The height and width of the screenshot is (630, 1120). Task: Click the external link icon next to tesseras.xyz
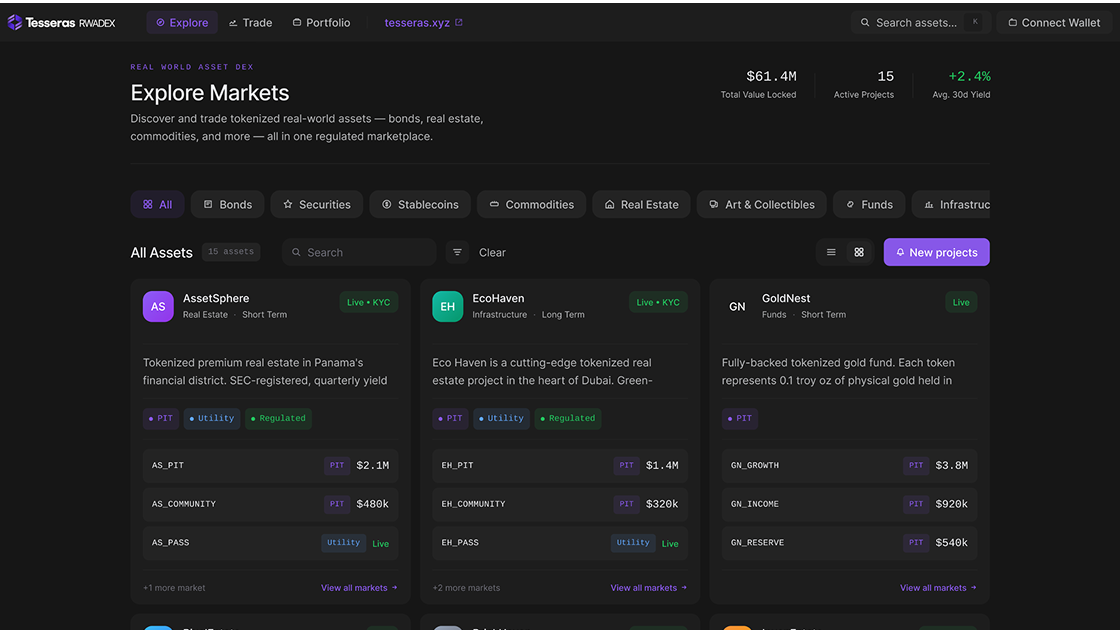click(457, 21)
